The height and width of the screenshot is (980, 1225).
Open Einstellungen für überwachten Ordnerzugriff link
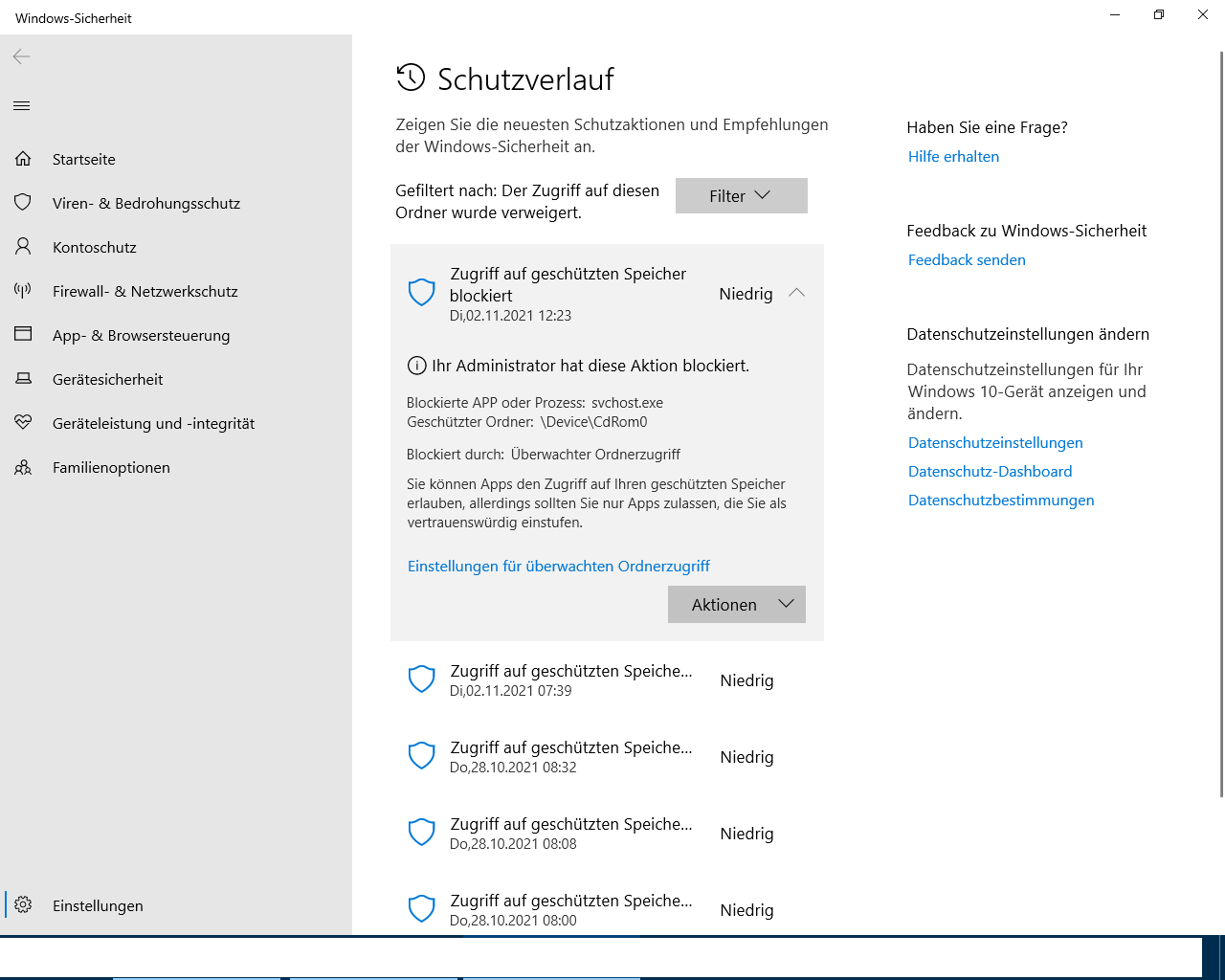coord(559,567)
